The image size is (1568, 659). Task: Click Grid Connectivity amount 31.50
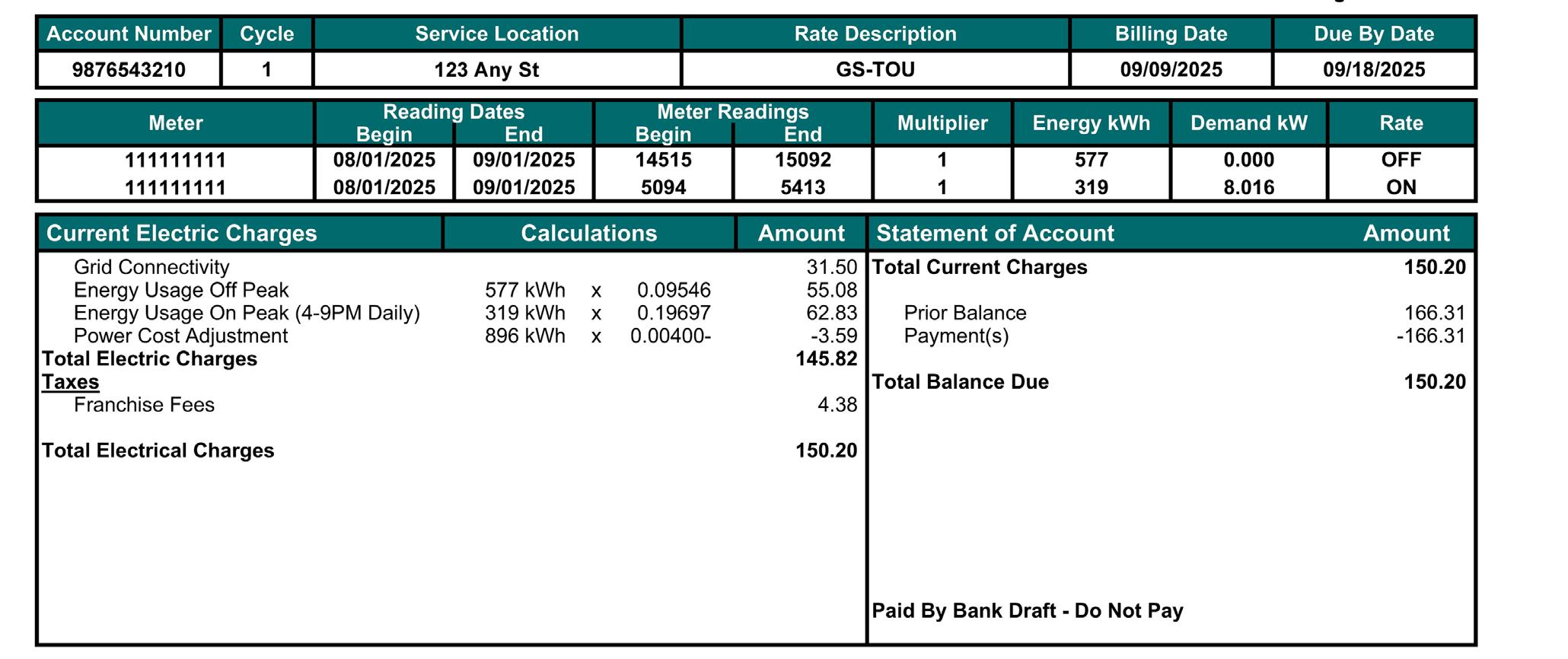tap(832, 267)
